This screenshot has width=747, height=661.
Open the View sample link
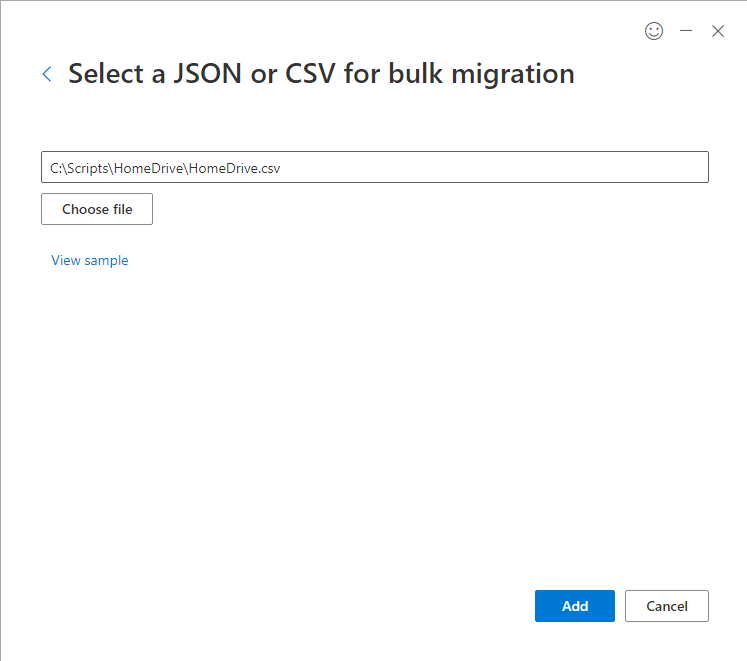90,260
